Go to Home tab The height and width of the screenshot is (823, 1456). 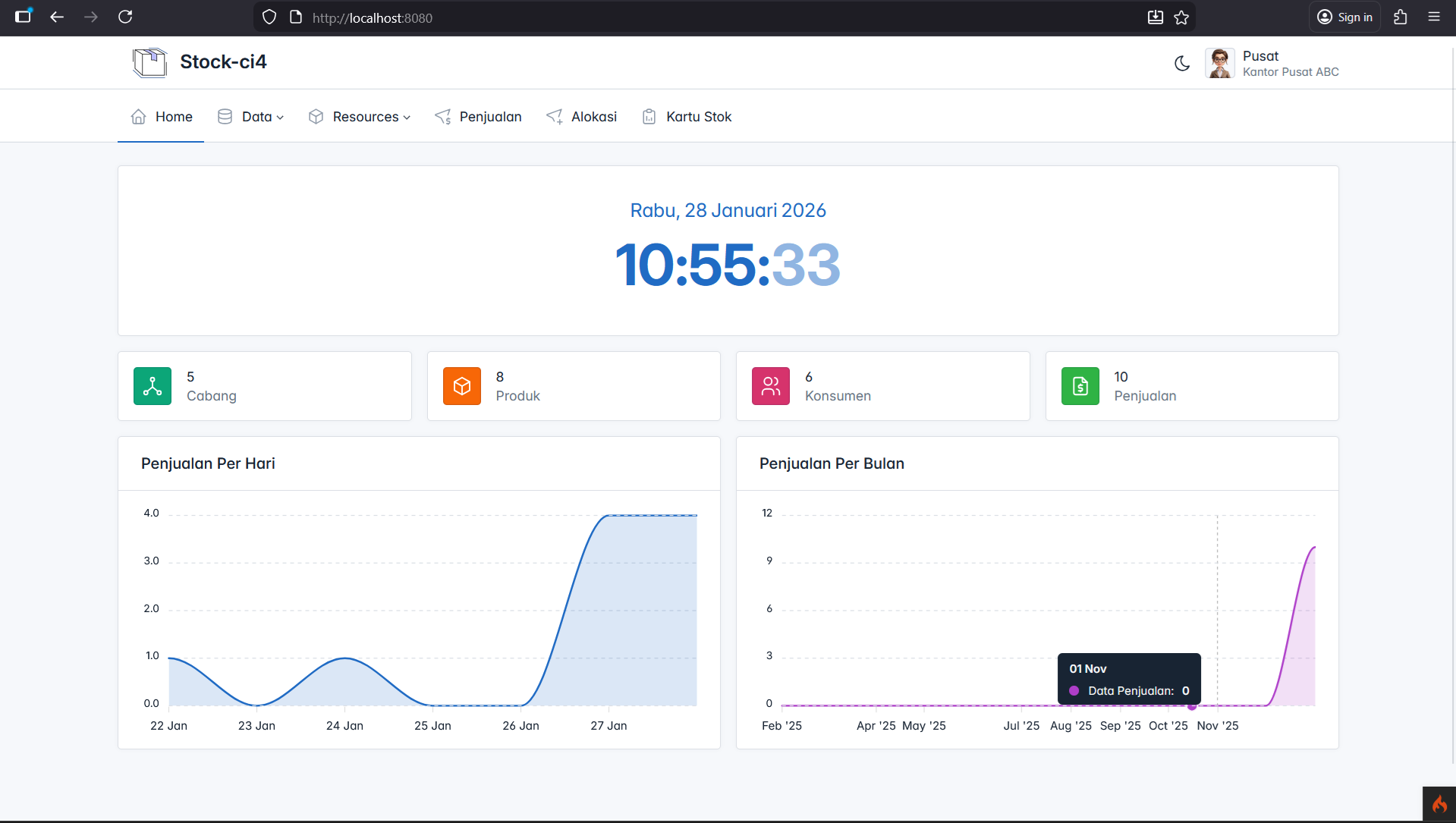coord(161,117)
